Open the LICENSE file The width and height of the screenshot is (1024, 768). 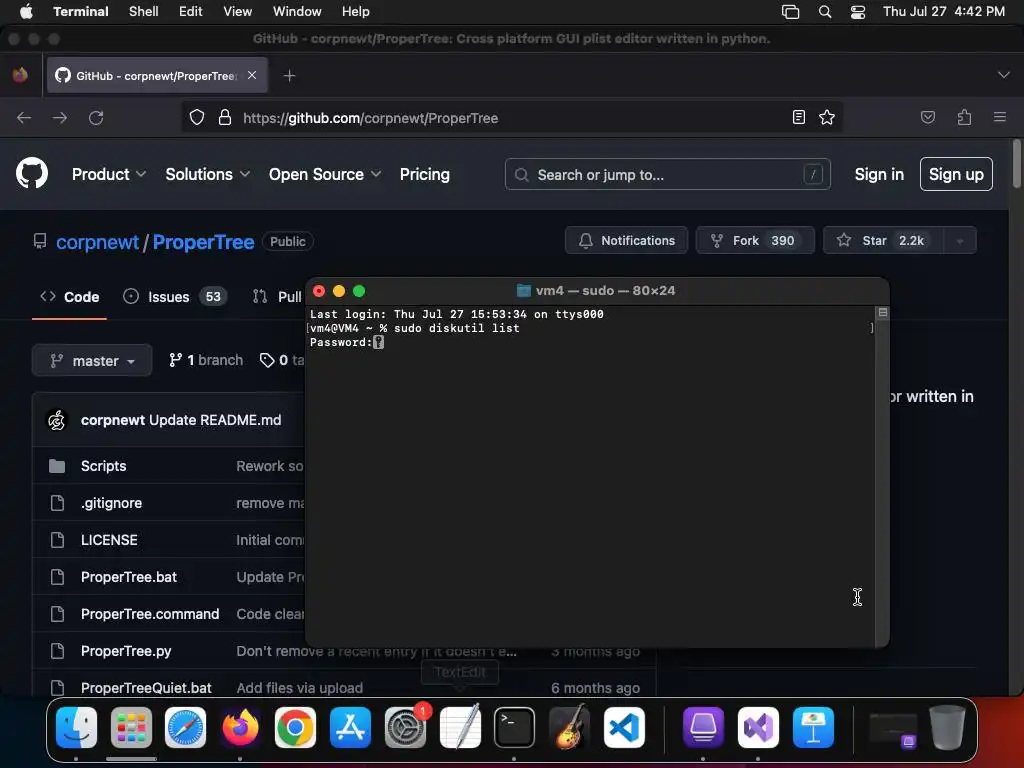[x=109, y=540]
